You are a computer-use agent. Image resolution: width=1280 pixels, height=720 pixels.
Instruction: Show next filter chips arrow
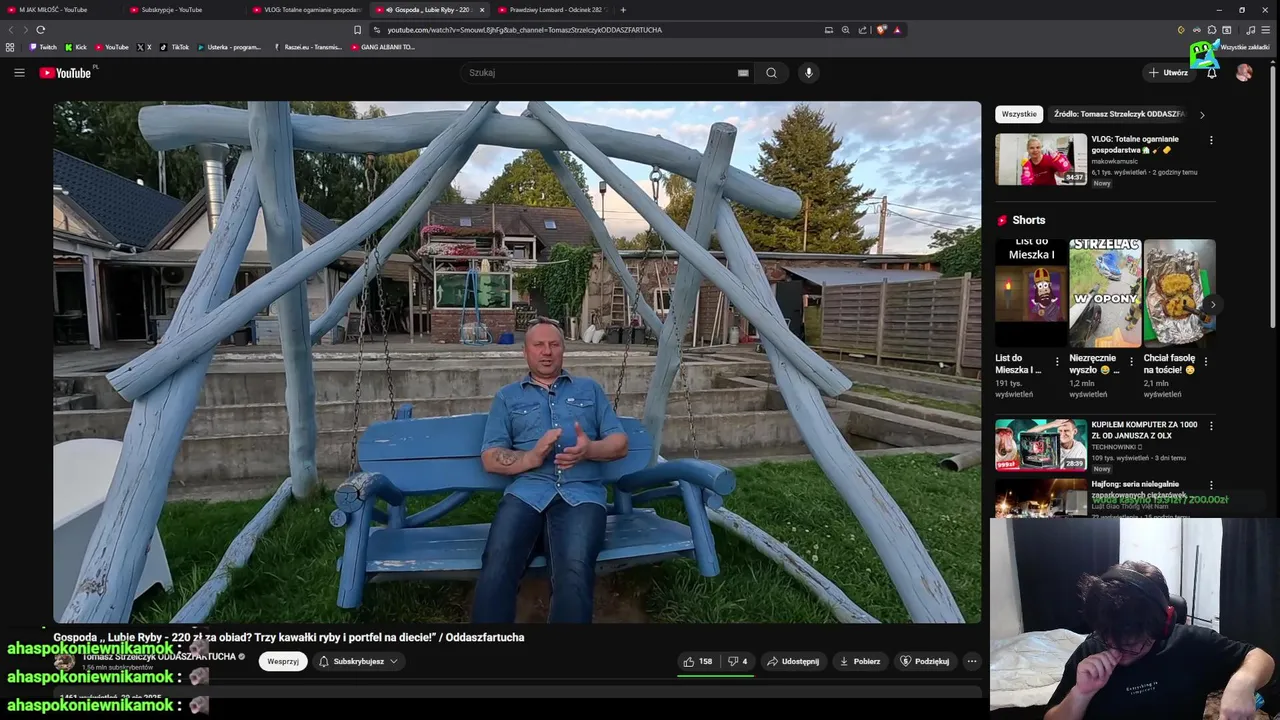(1202, 115)
